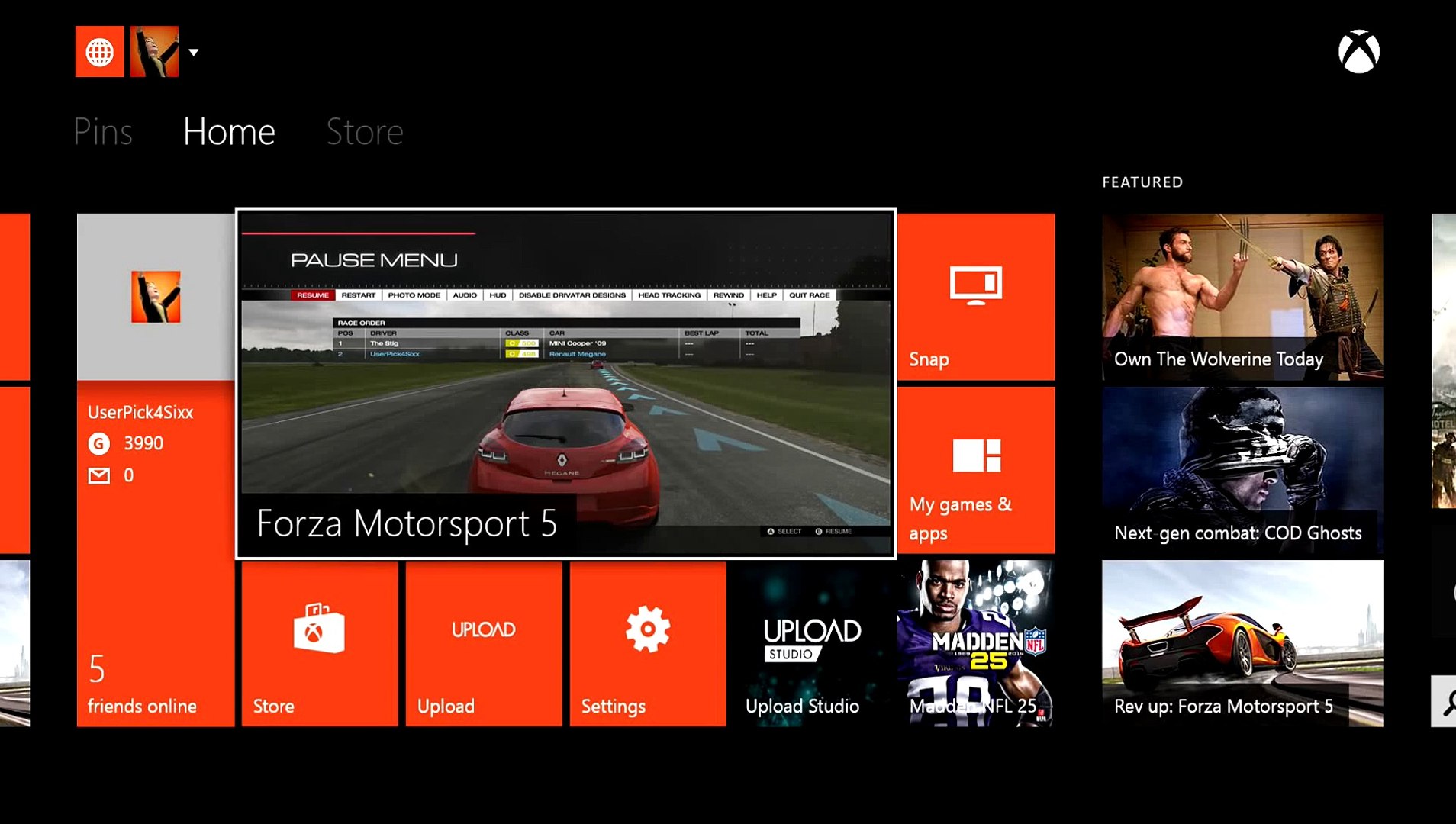Resume the Forza Motorsport 5 game tile
The width and height of the screenshot is (1456, 824).
pos(566,384)
